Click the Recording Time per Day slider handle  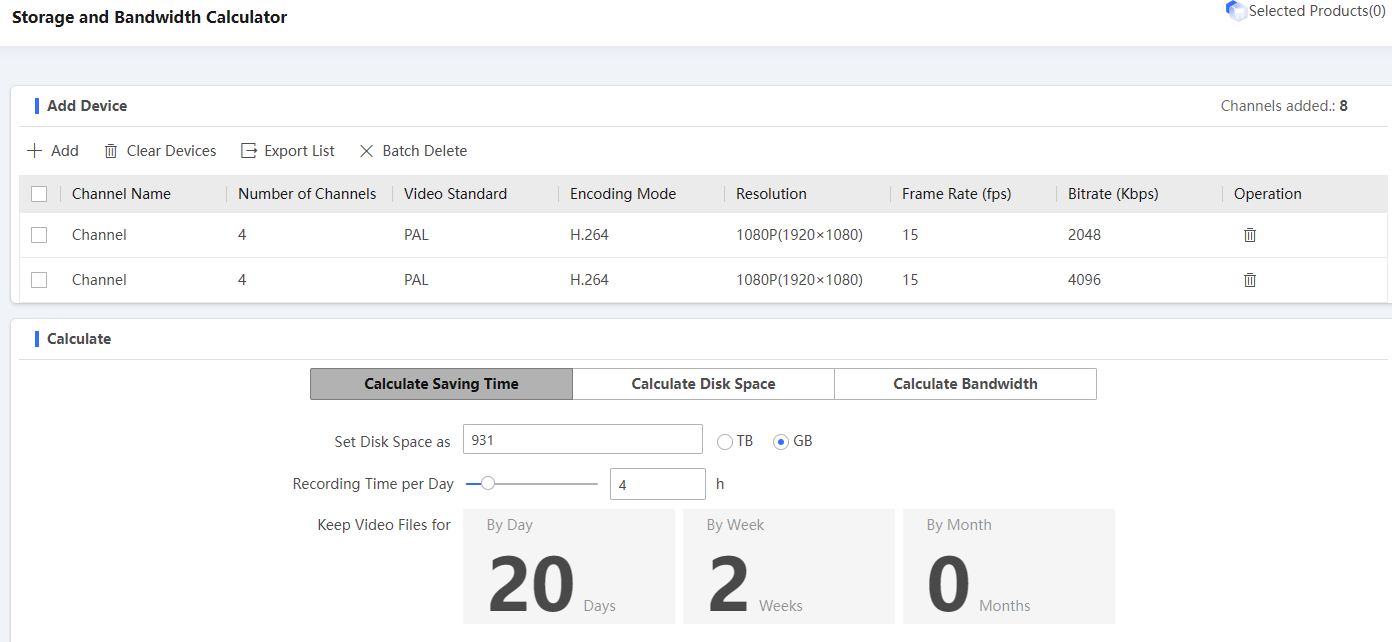coord(488,484)
